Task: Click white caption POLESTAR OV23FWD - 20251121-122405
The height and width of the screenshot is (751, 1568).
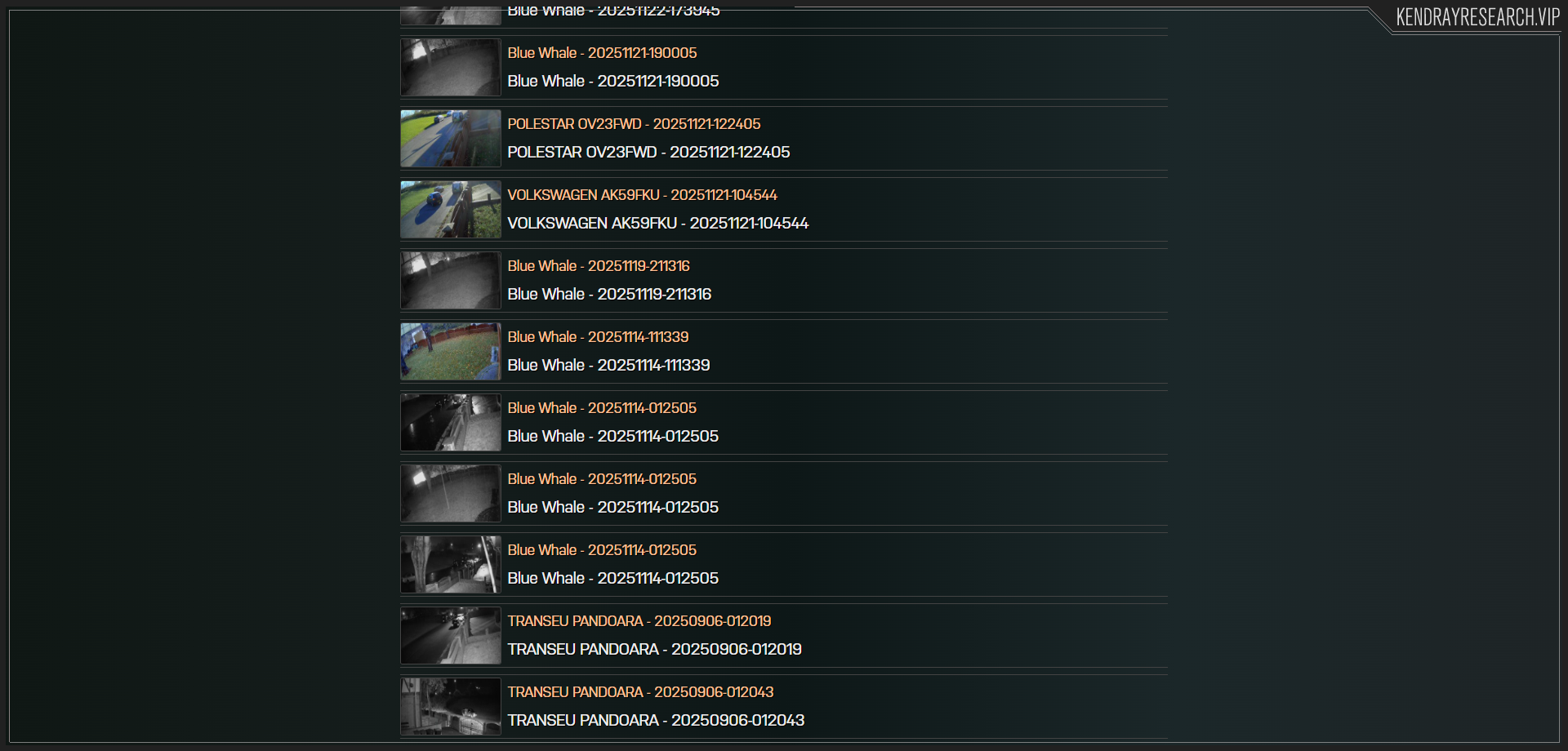Action: (x=648, y=153)
